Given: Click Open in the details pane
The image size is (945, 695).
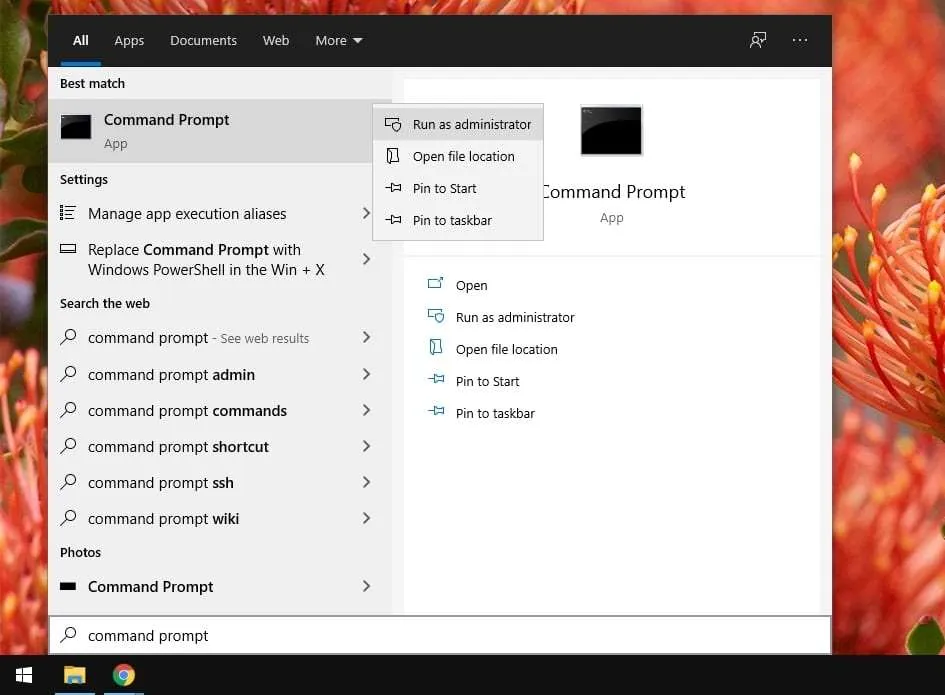Looking at the screenshot, I should tap(471, 285).
